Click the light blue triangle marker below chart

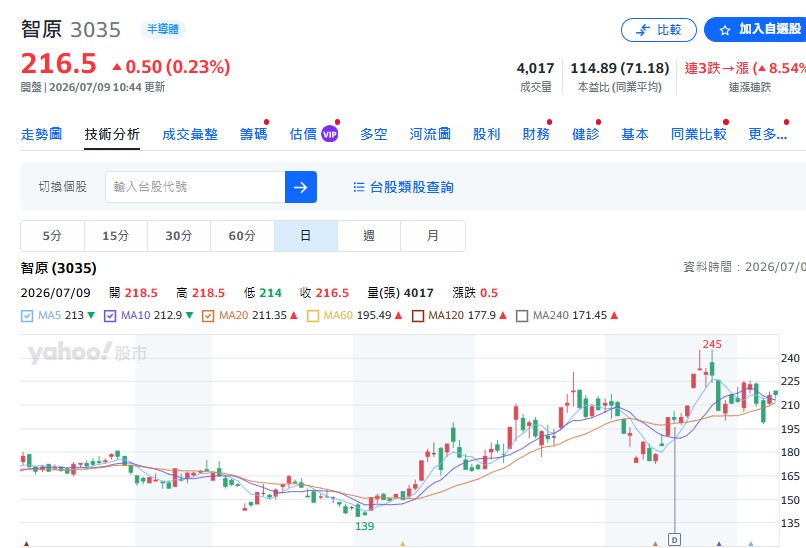[750, 544]
